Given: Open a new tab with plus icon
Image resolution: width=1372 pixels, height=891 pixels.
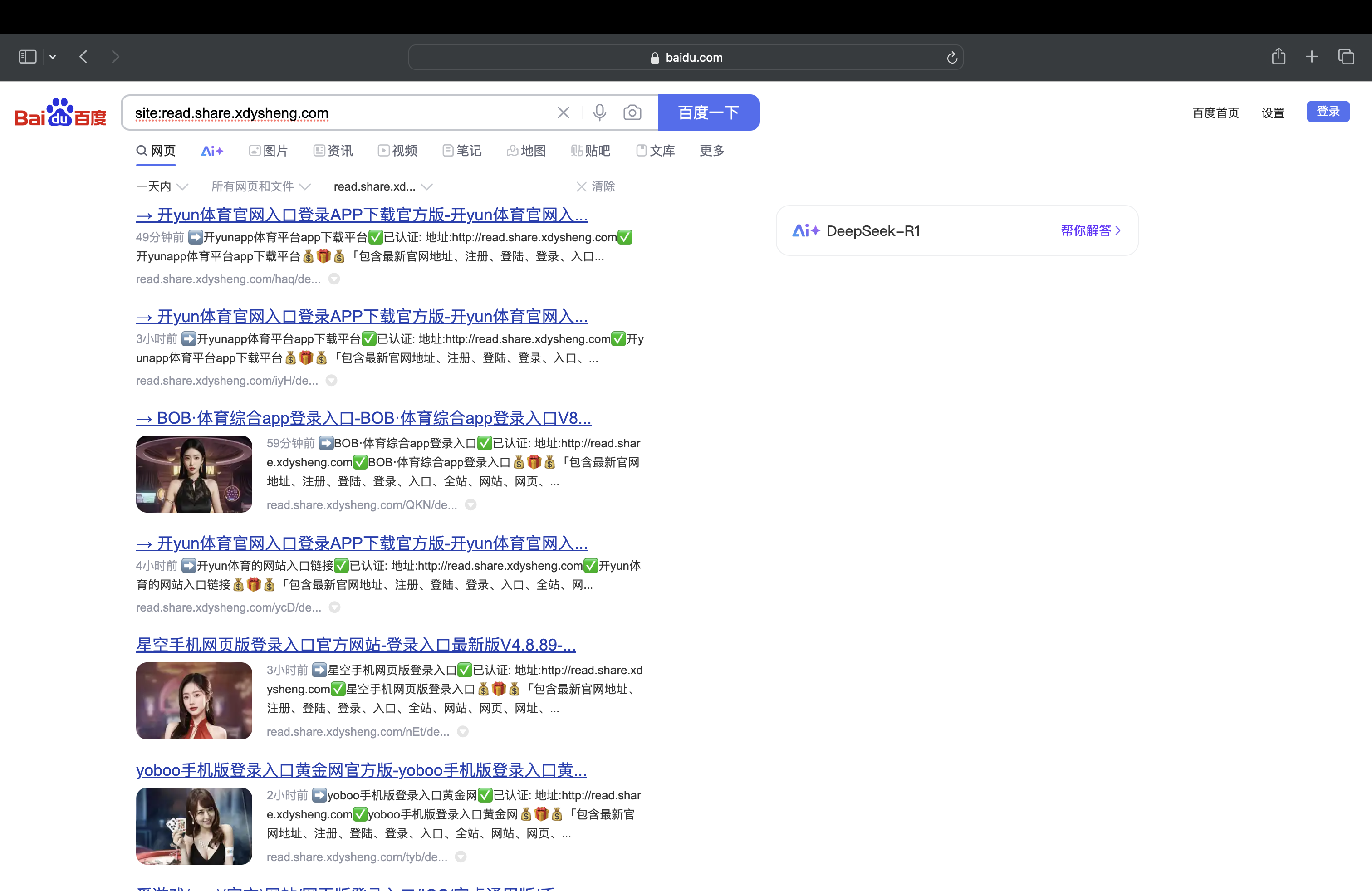Looking at the screenshot, I should click(x=1312, y=56).
